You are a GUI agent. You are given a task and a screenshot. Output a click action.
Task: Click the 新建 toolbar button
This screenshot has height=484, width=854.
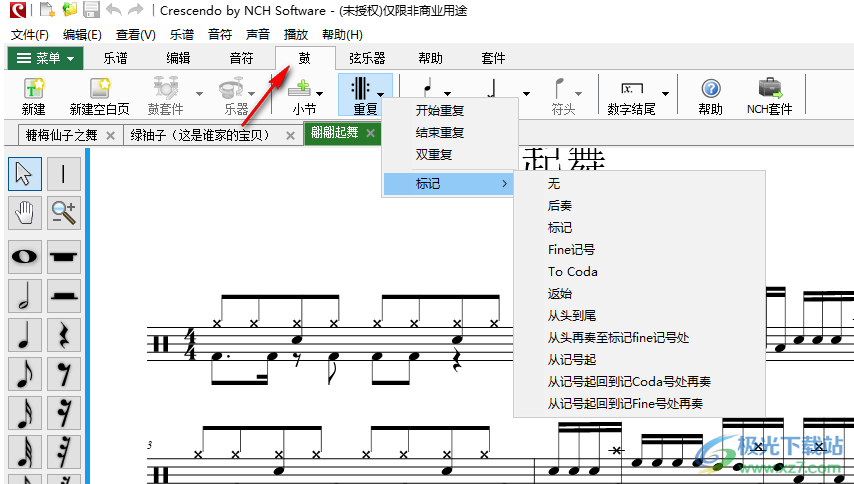[33, 95]
